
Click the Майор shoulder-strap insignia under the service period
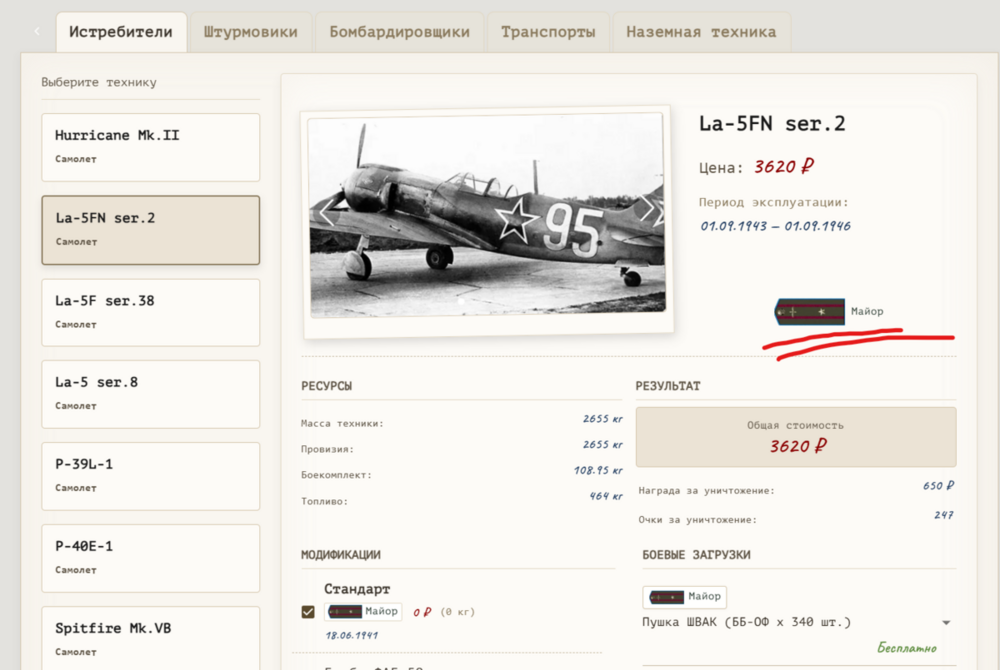point(810,312)
